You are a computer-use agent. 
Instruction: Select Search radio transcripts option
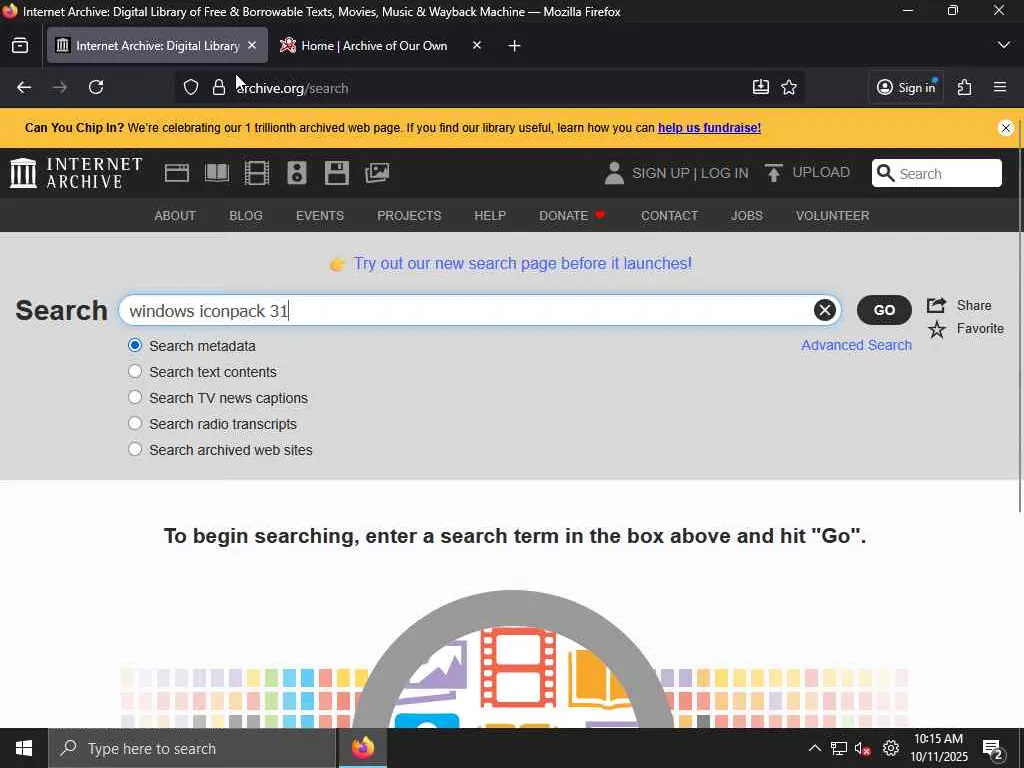point(135,424)
